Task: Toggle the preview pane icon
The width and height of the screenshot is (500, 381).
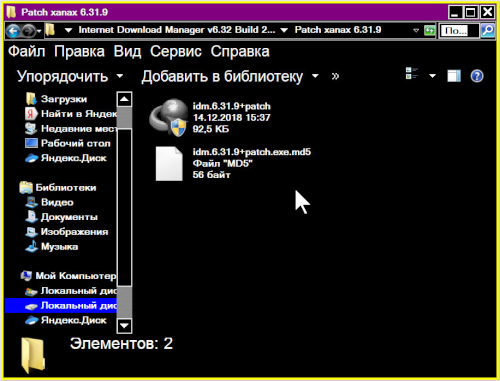Action: tap(454, 76)
